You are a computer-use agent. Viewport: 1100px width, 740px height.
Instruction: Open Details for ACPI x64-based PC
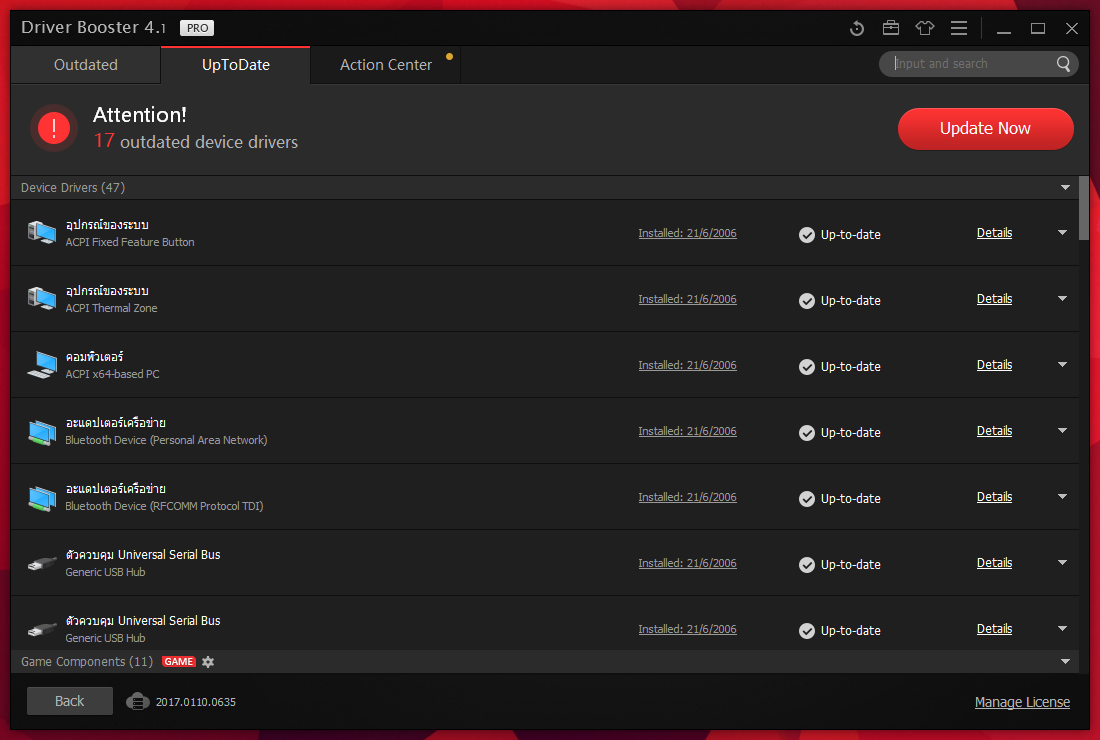pos(994,365)
